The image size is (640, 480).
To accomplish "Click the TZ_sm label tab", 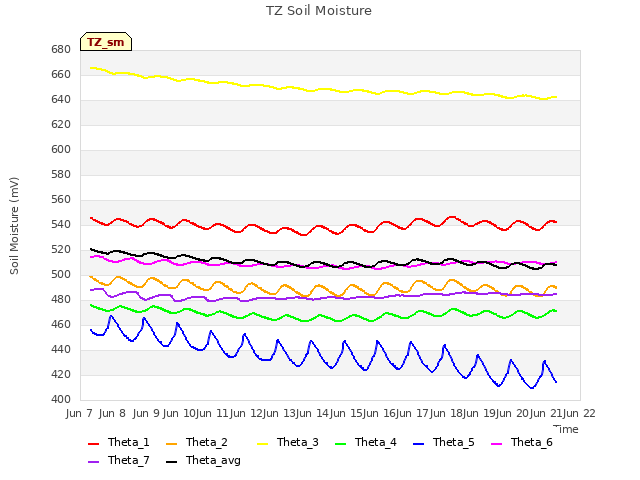I will point(106,42).
